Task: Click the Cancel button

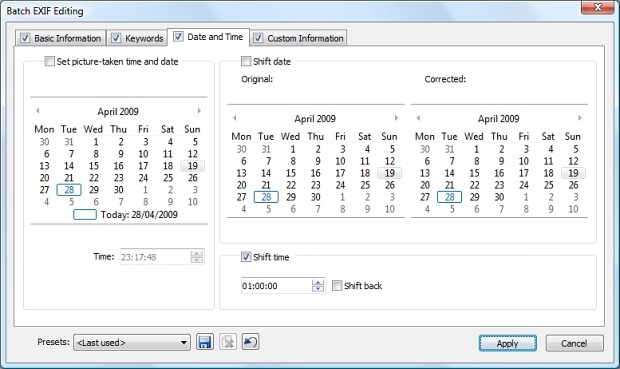Action: (x=575, y=343)
